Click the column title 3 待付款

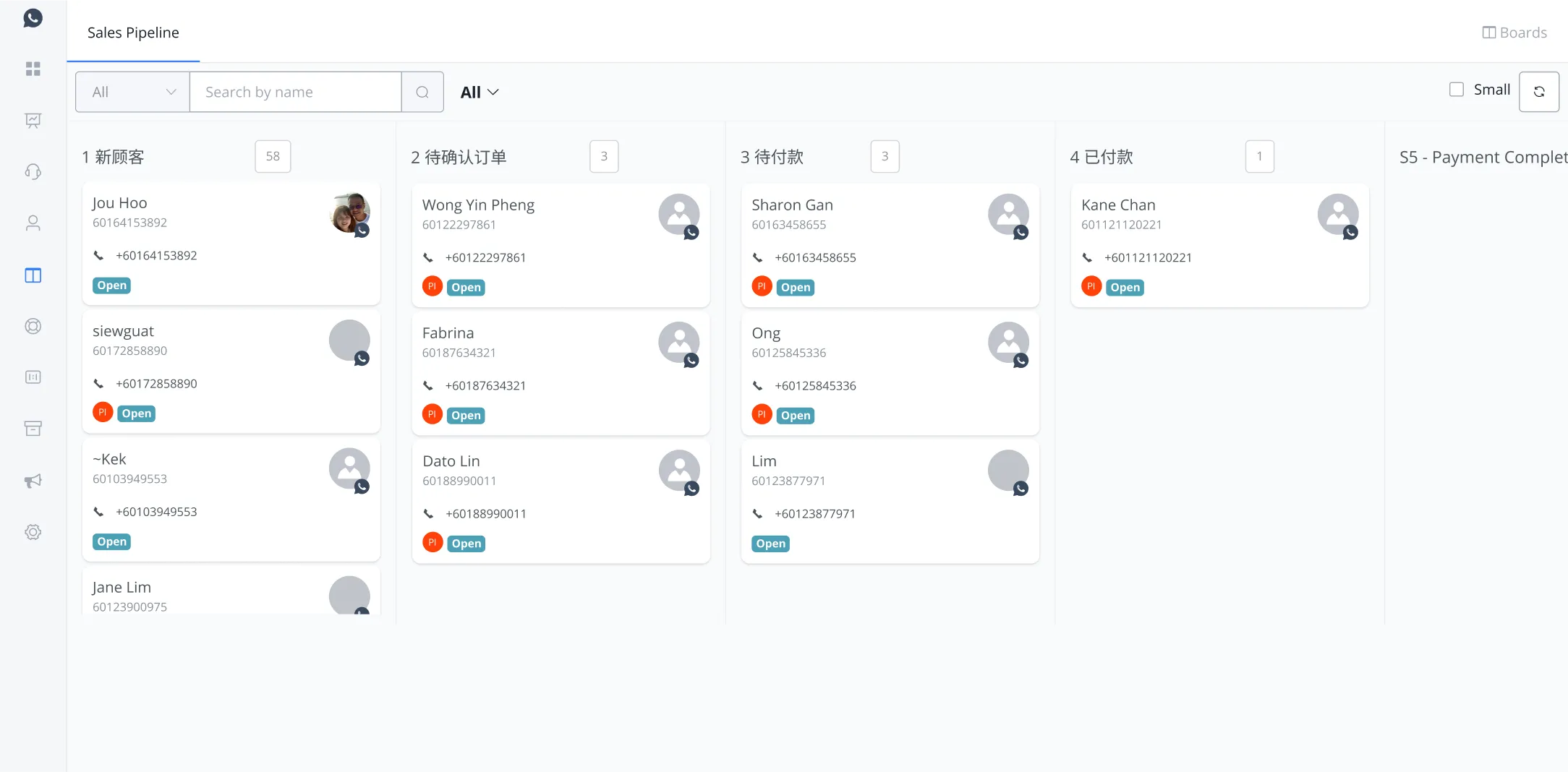[772, 157]
